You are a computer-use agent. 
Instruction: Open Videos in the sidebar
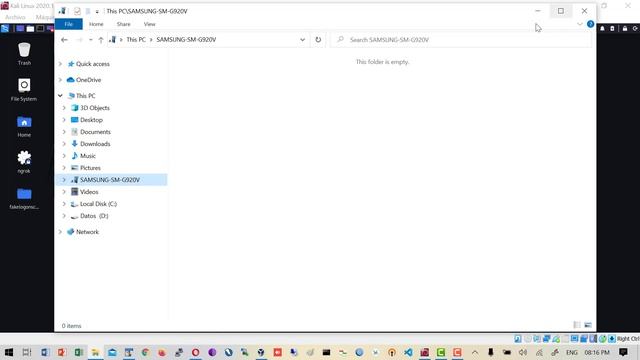click(89, 192)
